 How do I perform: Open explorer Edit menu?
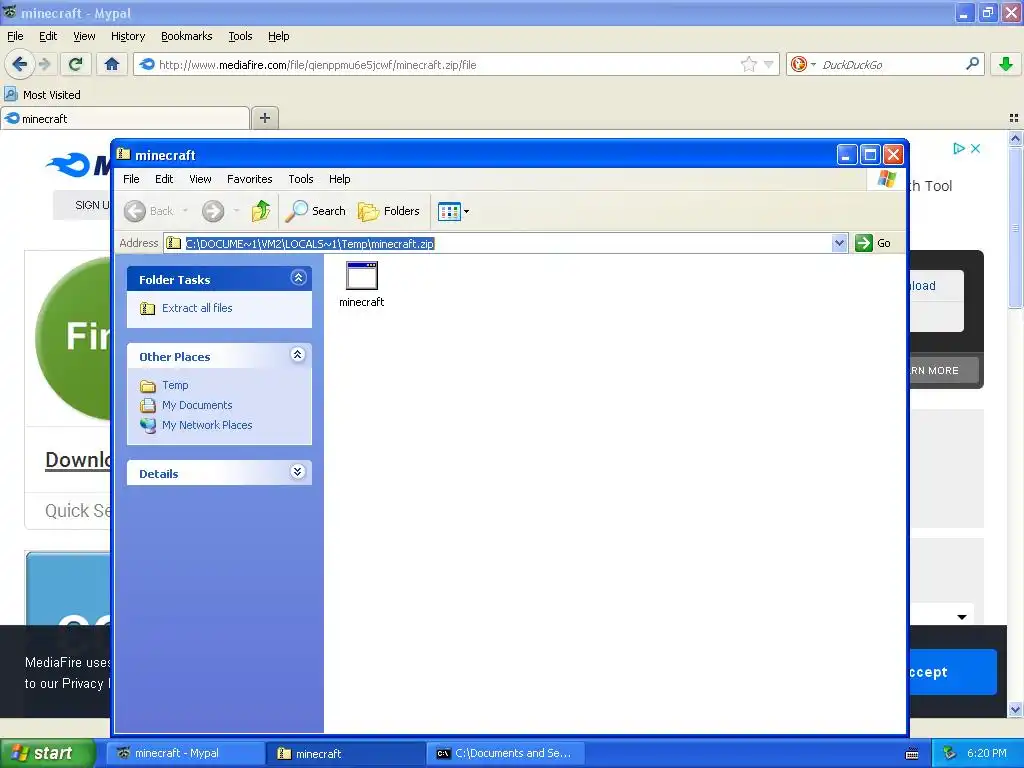click(164, 179)
